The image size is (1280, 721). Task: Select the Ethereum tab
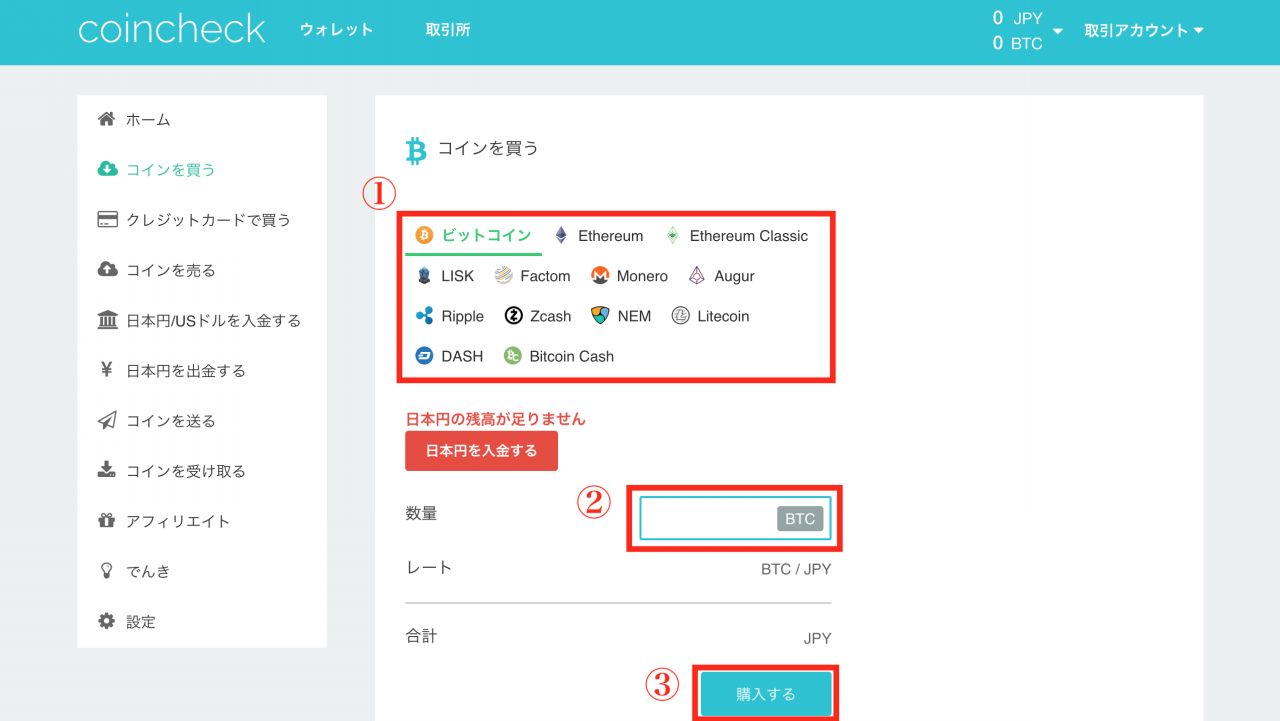pos(610,236)
